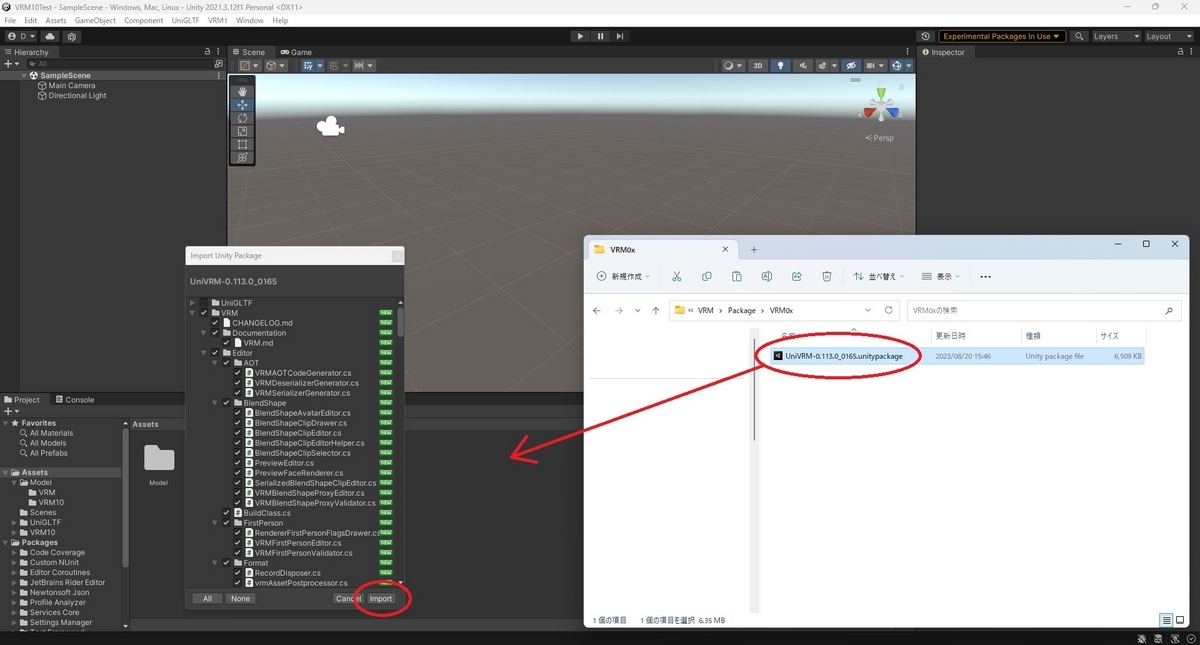Click None button in import dialog
The width and height of the screenshot is (1200, 645).
pos(239,598)
